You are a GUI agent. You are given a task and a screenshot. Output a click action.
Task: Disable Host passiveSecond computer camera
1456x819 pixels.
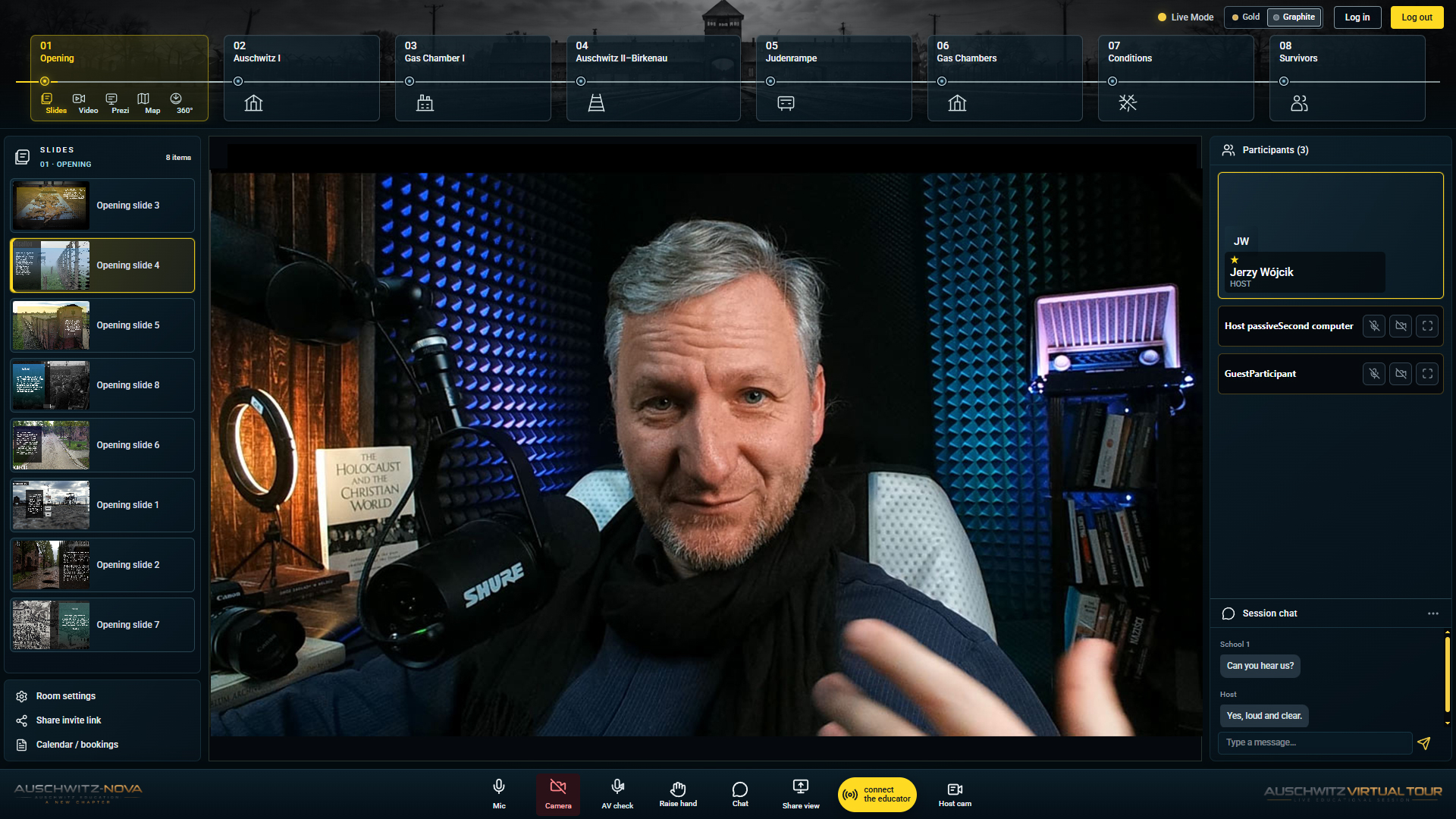pyautogui.click(x=1401, y=326)
